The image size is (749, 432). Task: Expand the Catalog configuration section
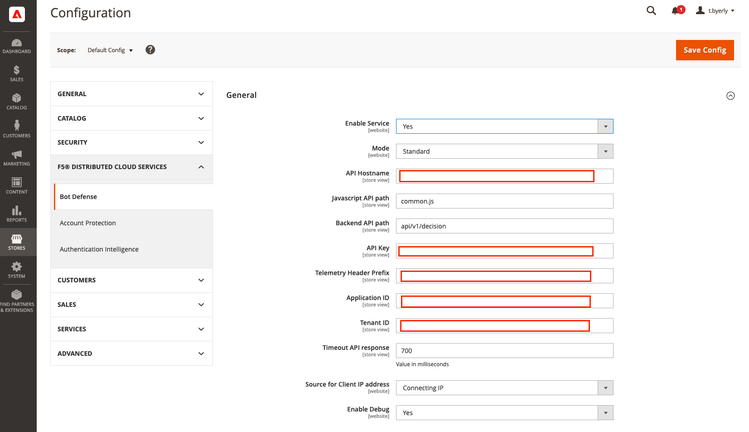131,118
